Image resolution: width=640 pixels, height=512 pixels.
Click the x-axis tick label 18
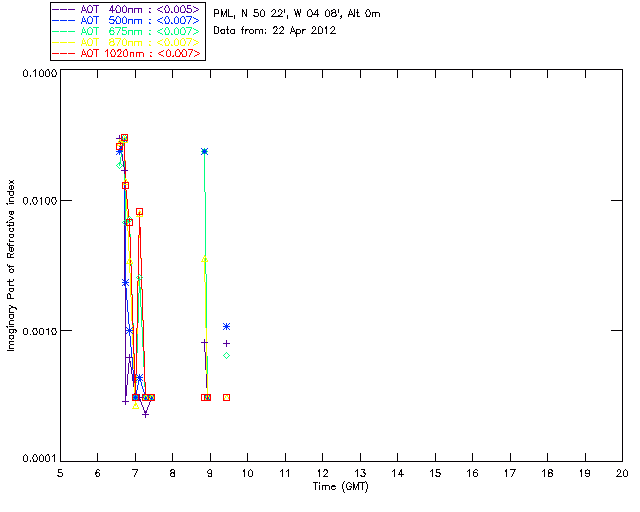pos(547,473)
